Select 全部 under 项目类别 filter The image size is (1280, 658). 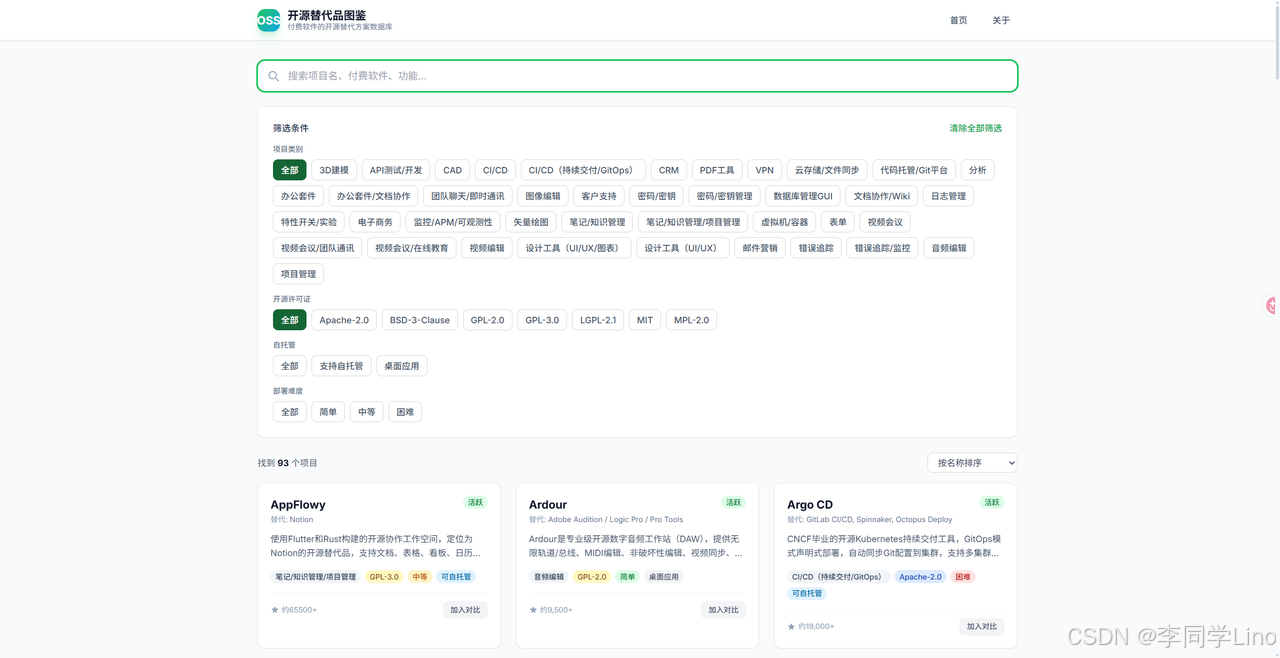pyautogui.click(x=290, y=170)
